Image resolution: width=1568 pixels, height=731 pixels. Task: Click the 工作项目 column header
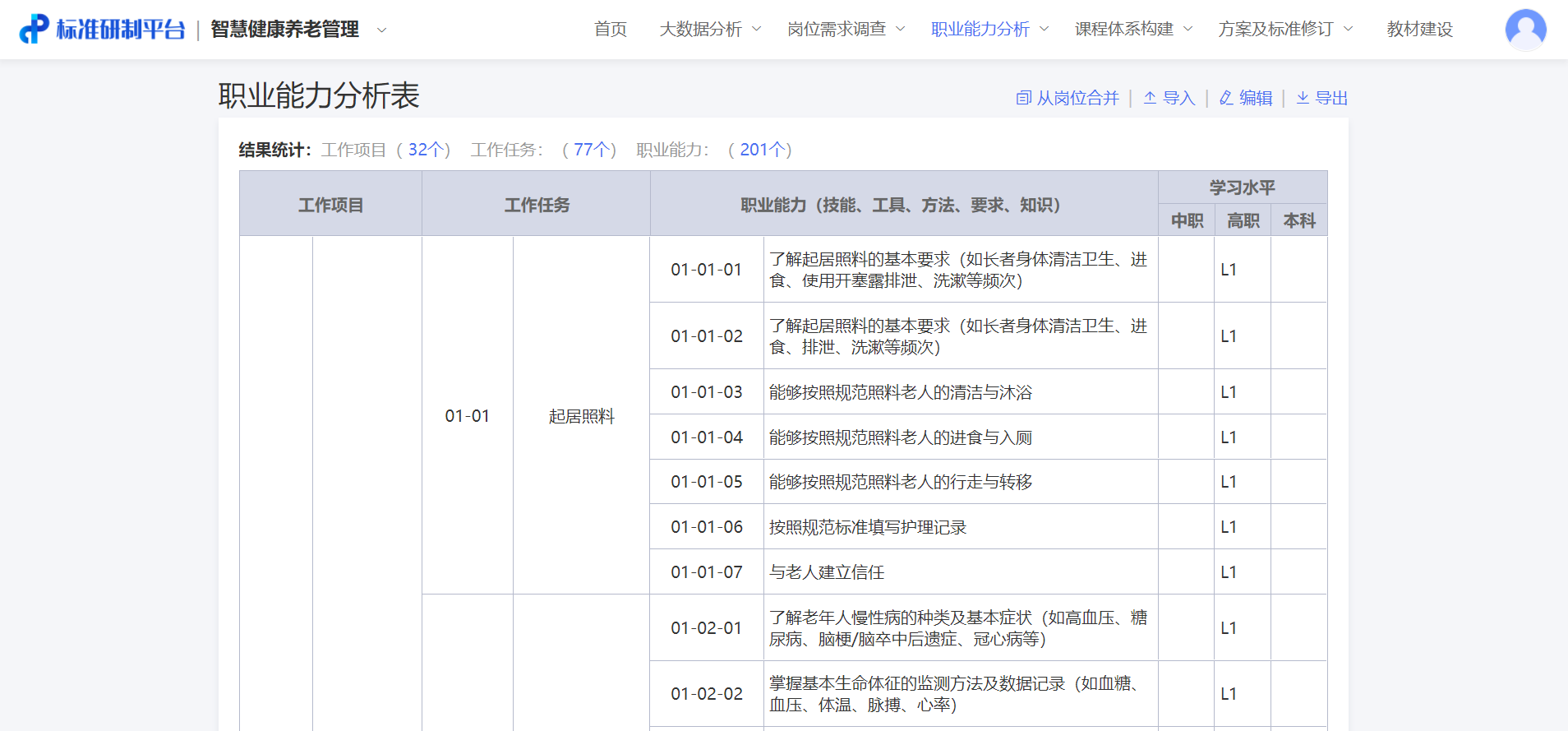[x=330, y=205]
